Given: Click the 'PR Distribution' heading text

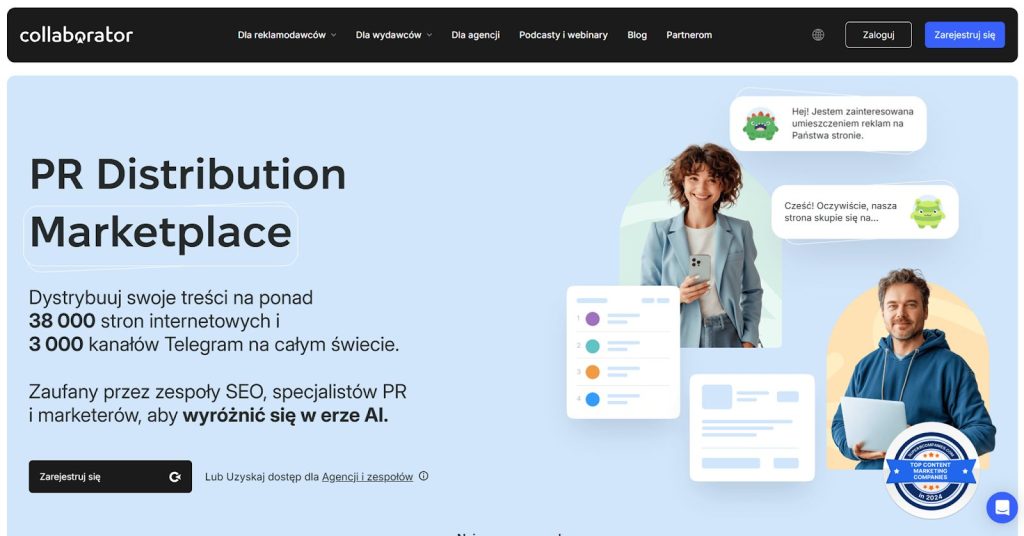Looking at the screenshot, I should coord(188,174).
